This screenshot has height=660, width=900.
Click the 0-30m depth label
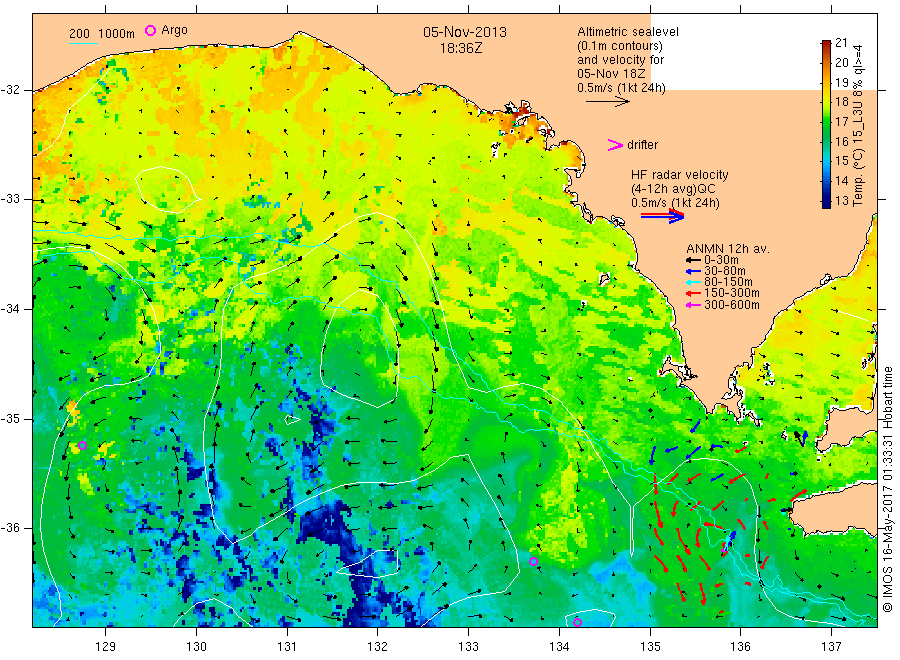[x=721, y=260]
